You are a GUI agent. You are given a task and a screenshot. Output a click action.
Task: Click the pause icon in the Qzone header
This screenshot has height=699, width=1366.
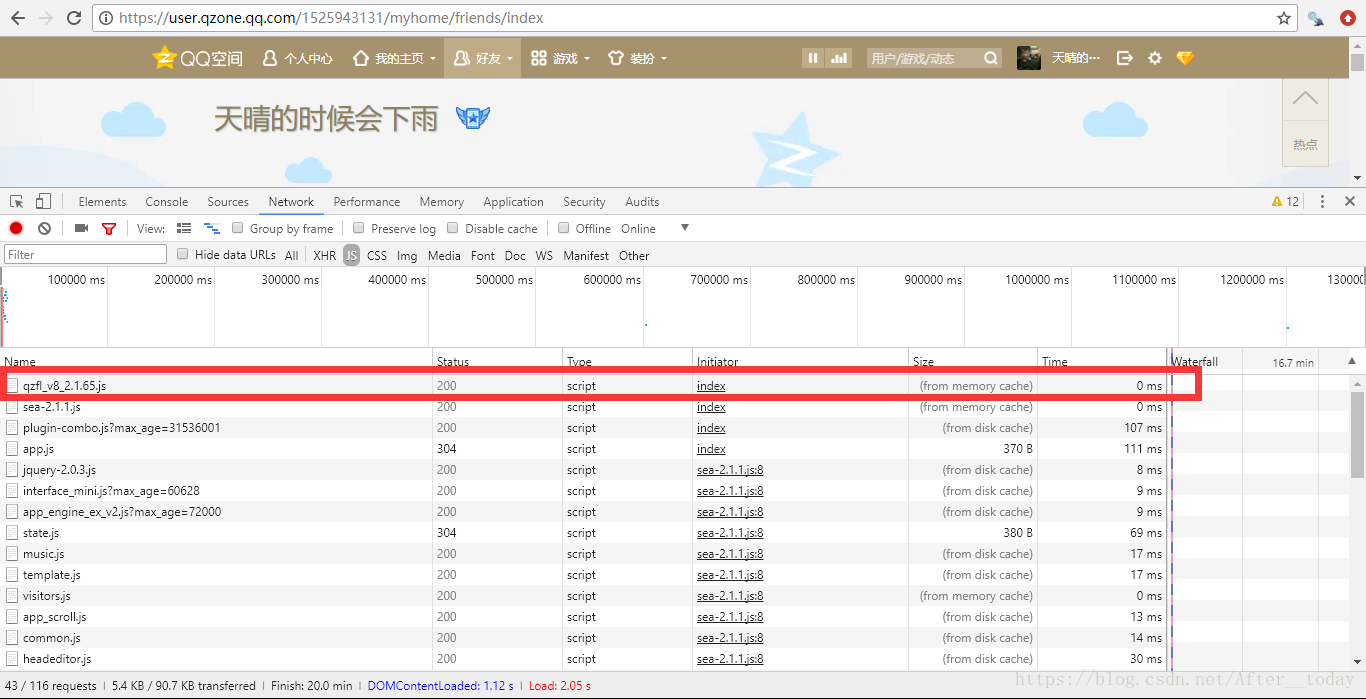(813, 58)
